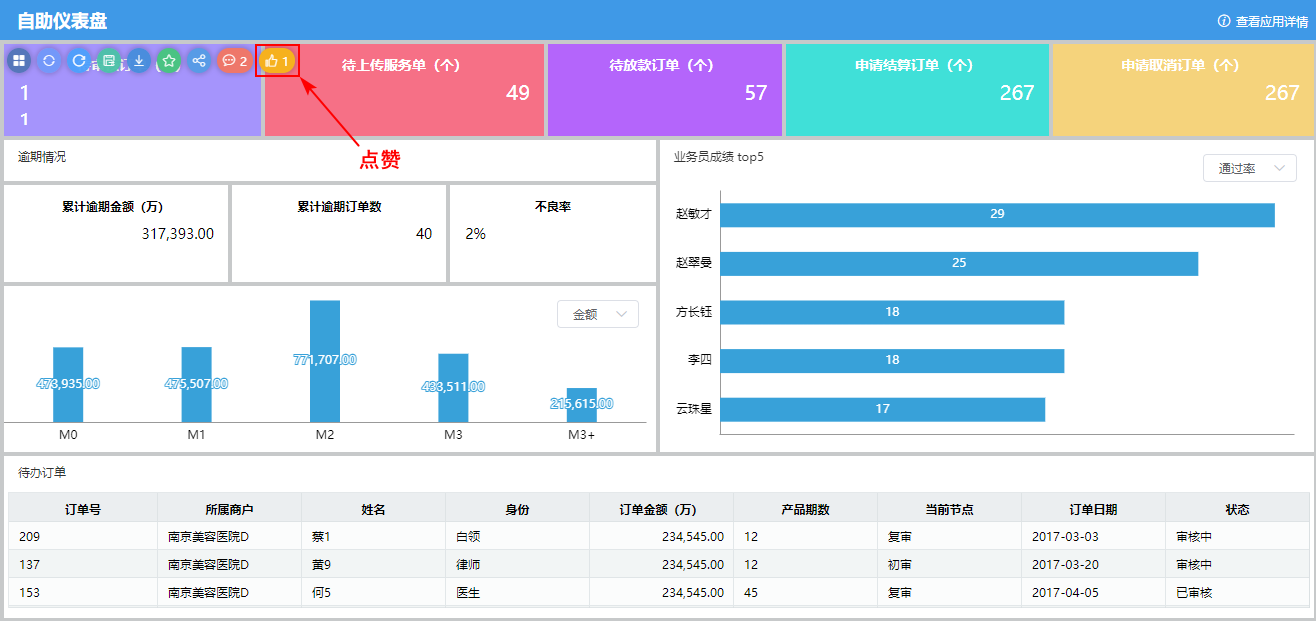
Task: Click the name cell 何5
Action: 373,592
